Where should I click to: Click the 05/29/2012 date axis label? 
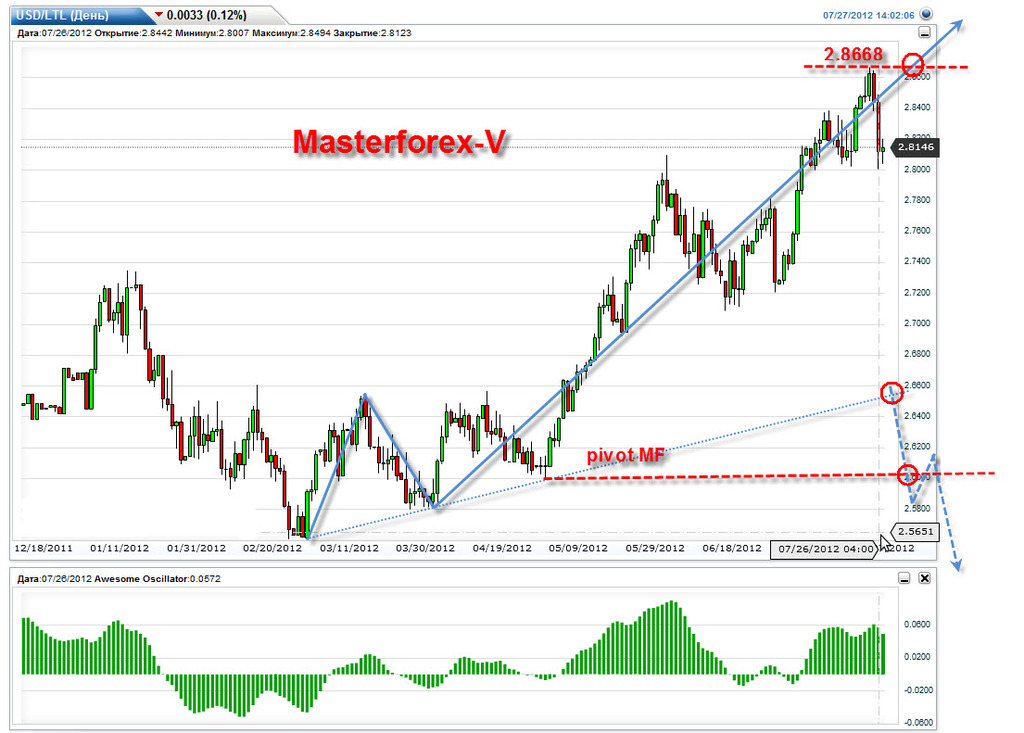click(655, 548)
